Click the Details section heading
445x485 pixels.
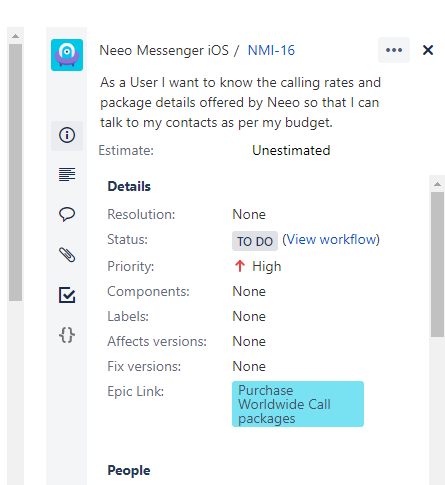pos(129,186)
